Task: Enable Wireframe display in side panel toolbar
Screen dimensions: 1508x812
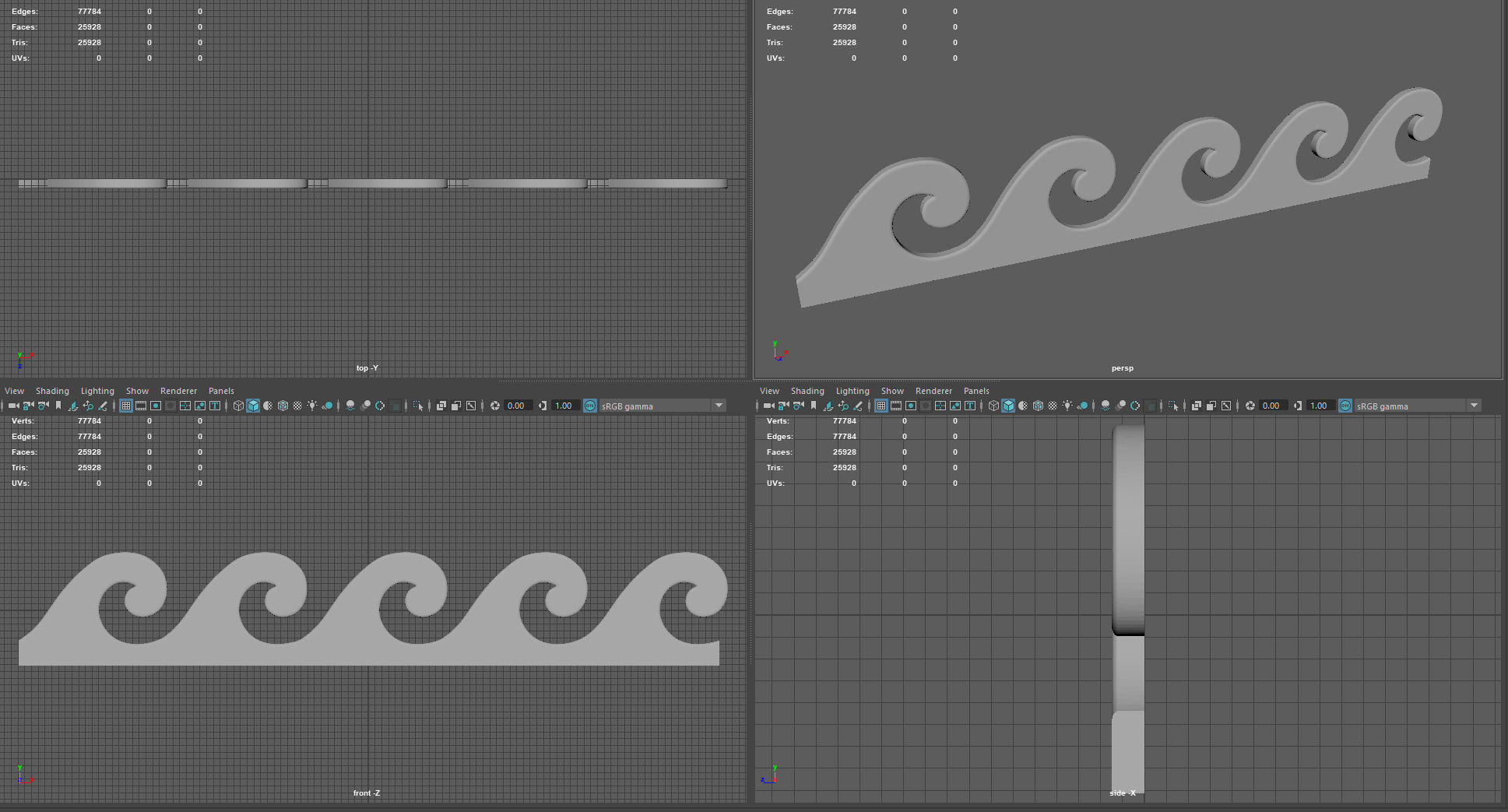Action: click(x=993, y=406)
